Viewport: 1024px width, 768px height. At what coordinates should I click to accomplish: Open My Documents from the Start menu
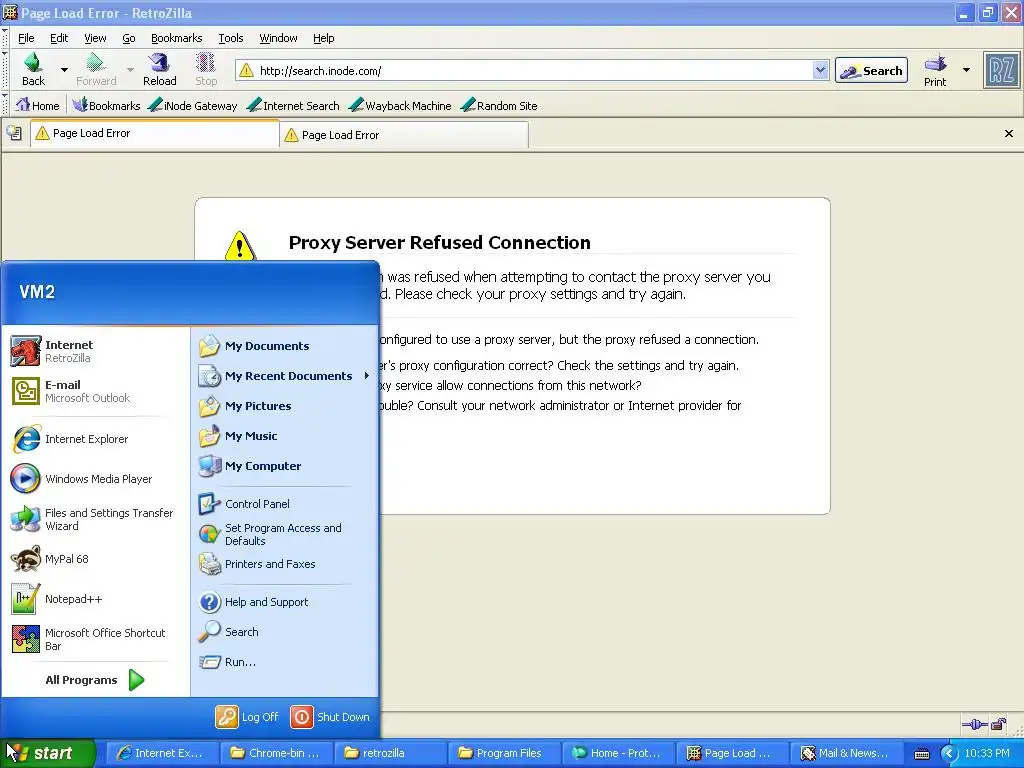[x=284, y=346]
